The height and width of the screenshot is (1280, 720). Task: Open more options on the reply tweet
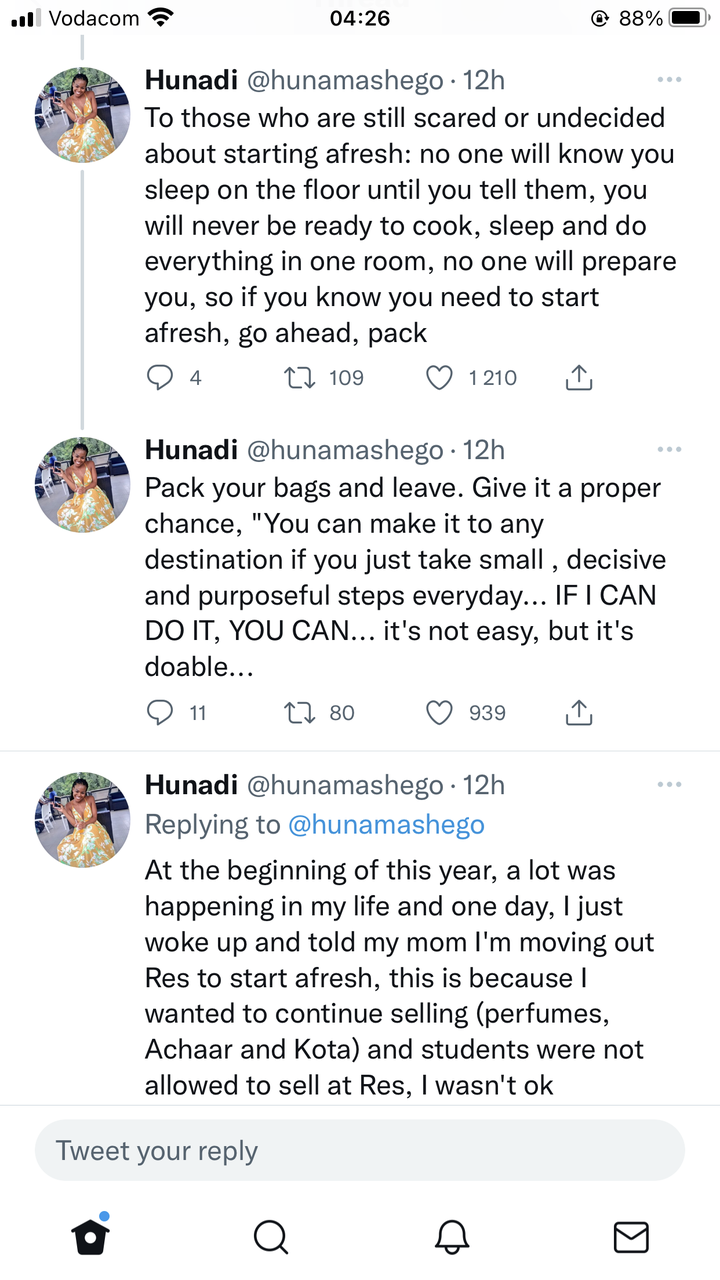coord(669,784)
